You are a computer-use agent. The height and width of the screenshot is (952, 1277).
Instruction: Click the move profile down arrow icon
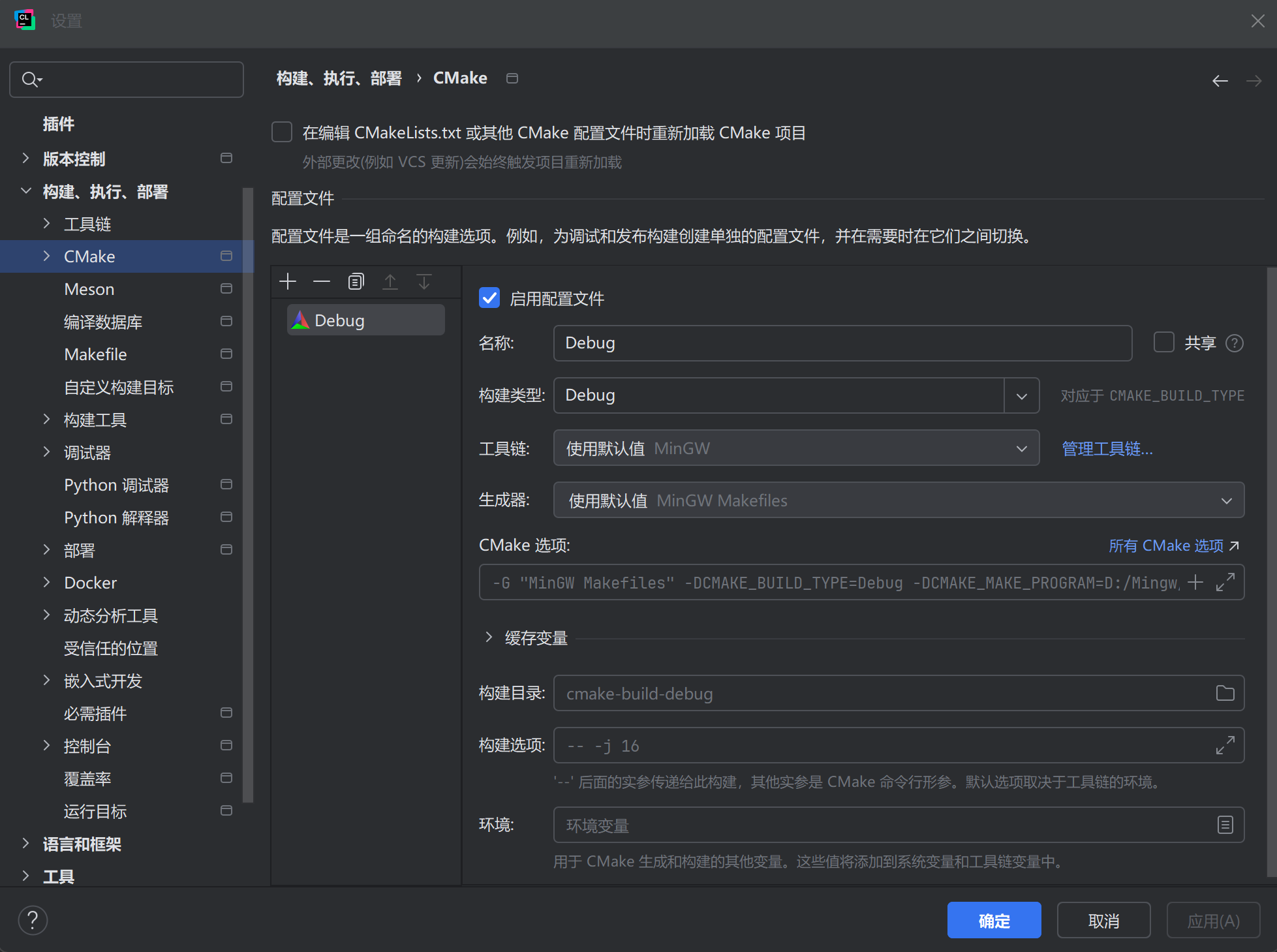(x=424, y=282)
